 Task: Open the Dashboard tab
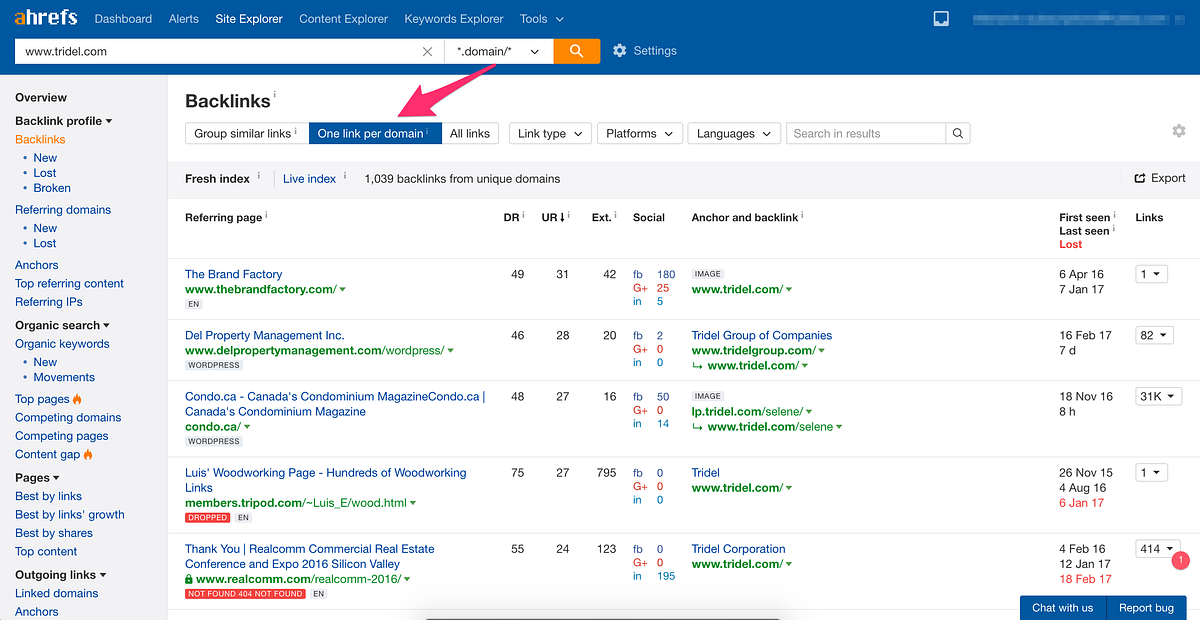(x=123, y=18)
